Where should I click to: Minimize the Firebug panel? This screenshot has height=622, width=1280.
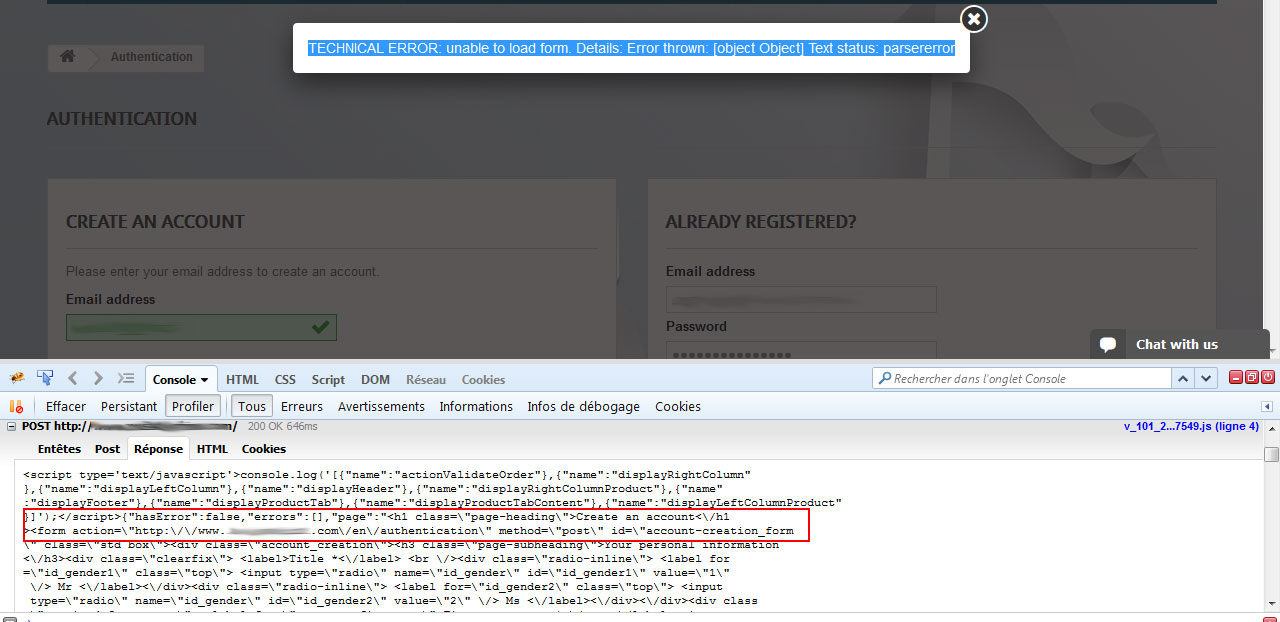point(1236,377)
